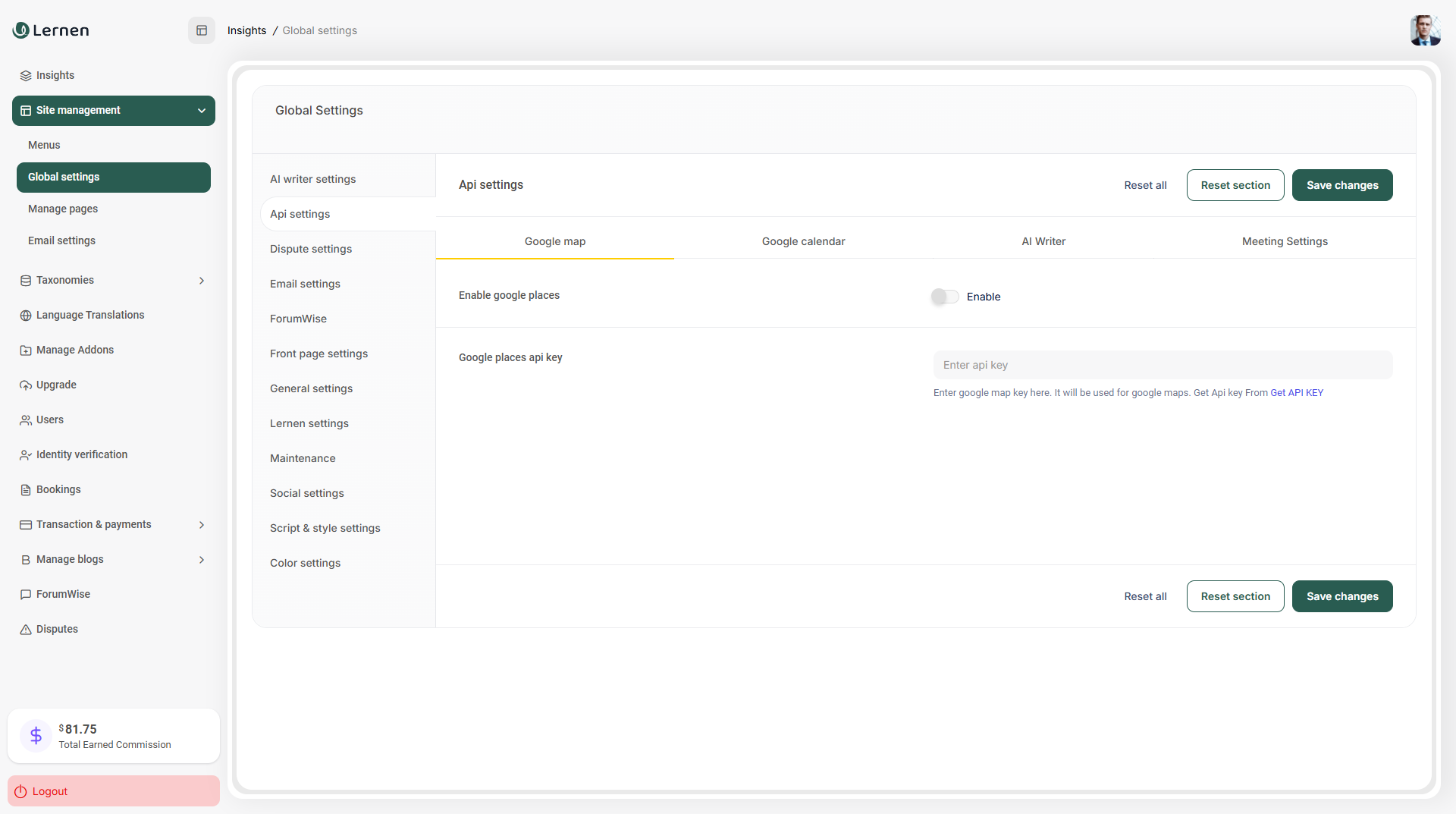The height and width of the screenshot is (814, 1456).
Task: Enable google places toggle
Action: (944, 297)
